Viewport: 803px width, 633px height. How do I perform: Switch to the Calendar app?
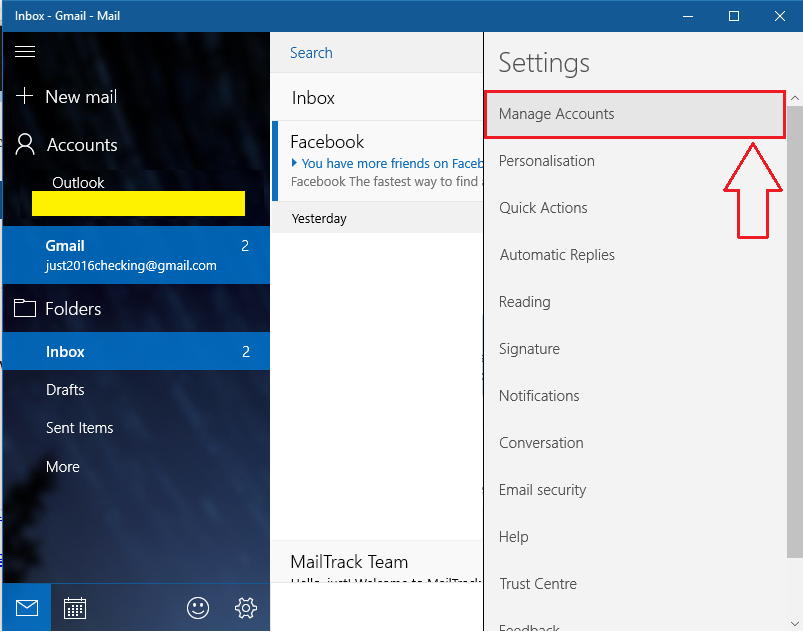tap(75, 607)
